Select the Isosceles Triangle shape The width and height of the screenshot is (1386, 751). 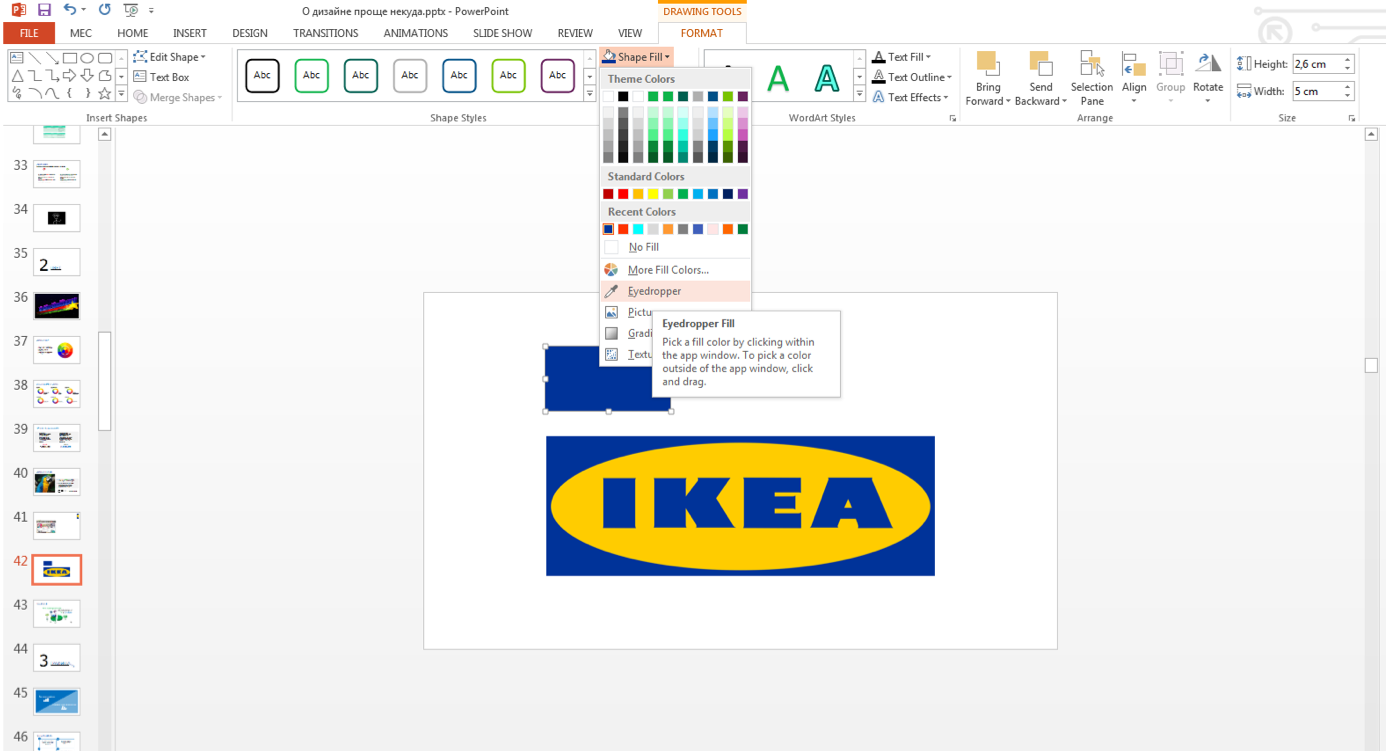click(16, 76)
